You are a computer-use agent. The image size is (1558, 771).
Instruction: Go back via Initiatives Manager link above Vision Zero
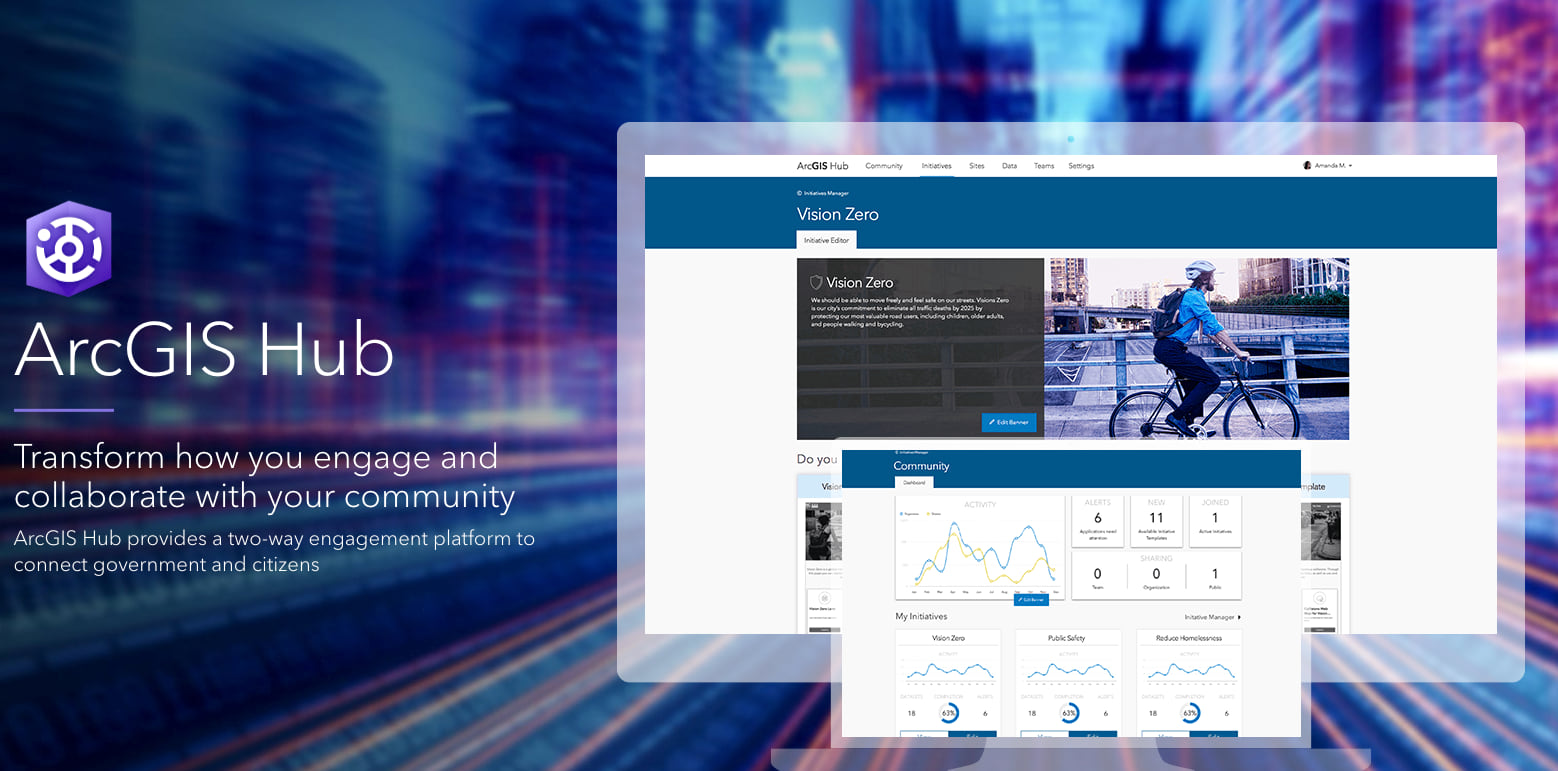(823, 192)
